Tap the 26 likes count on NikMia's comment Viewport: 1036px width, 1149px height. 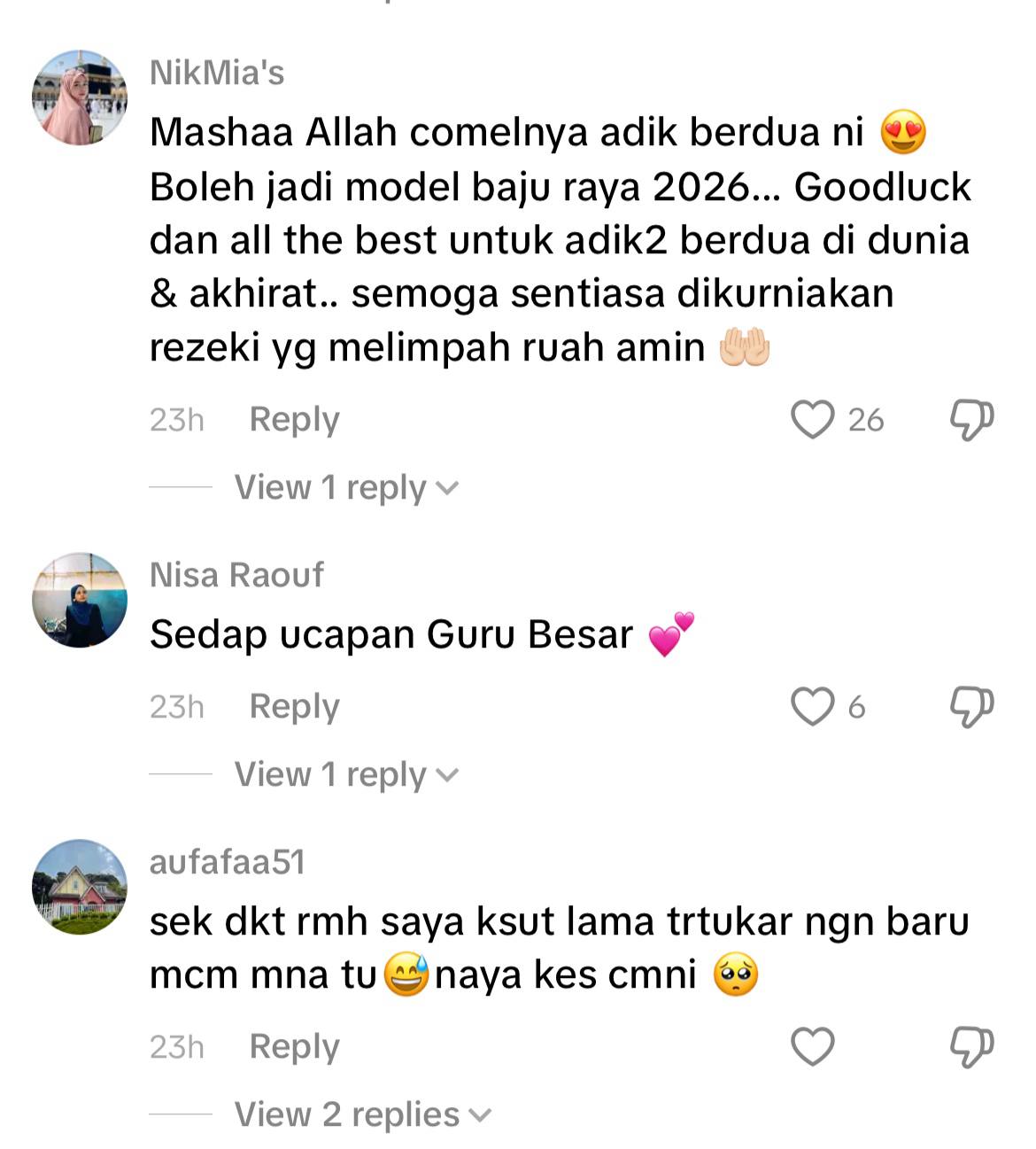[866, 420]
